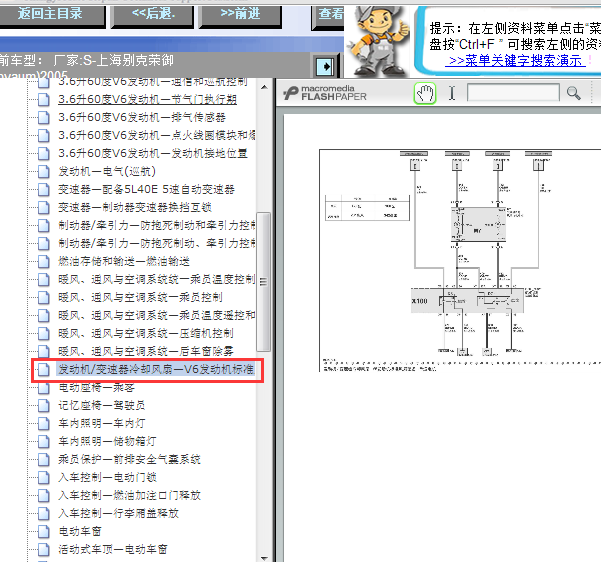This screenshot has height=562, width=601.
Task: Click the <<后退 back button
Action: pos(153,14)
